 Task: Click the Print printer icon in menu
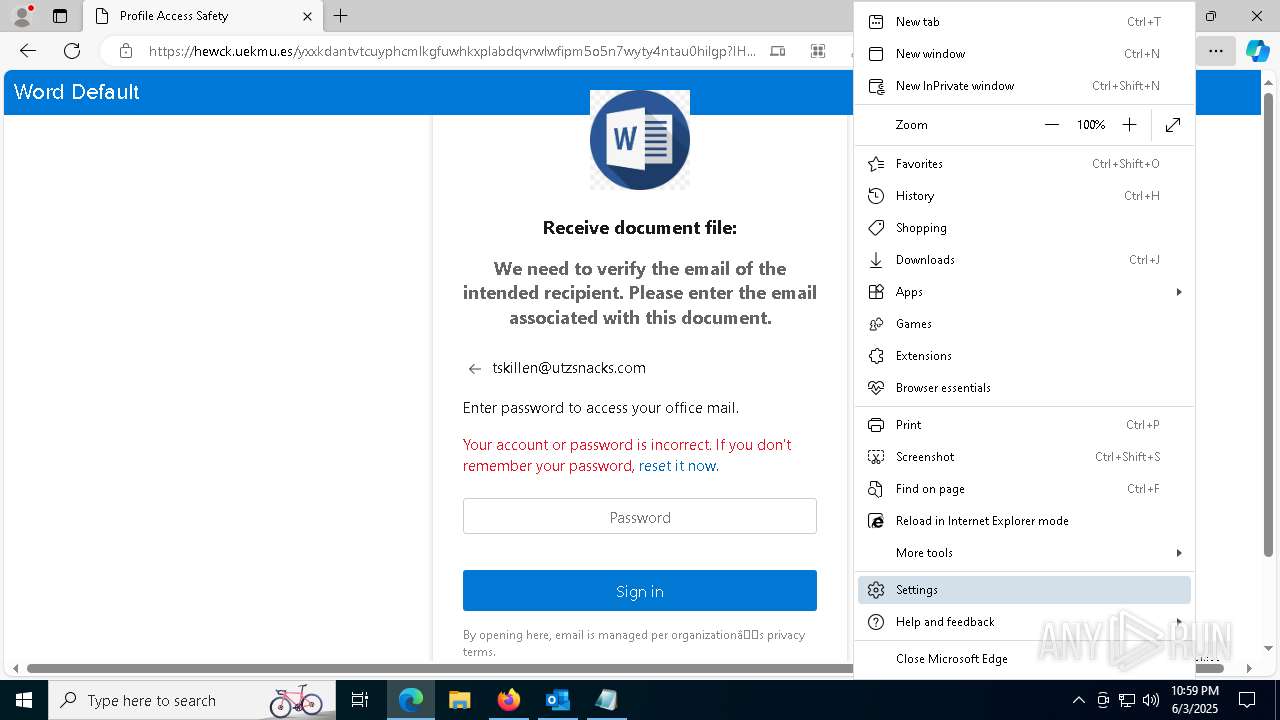876,425
